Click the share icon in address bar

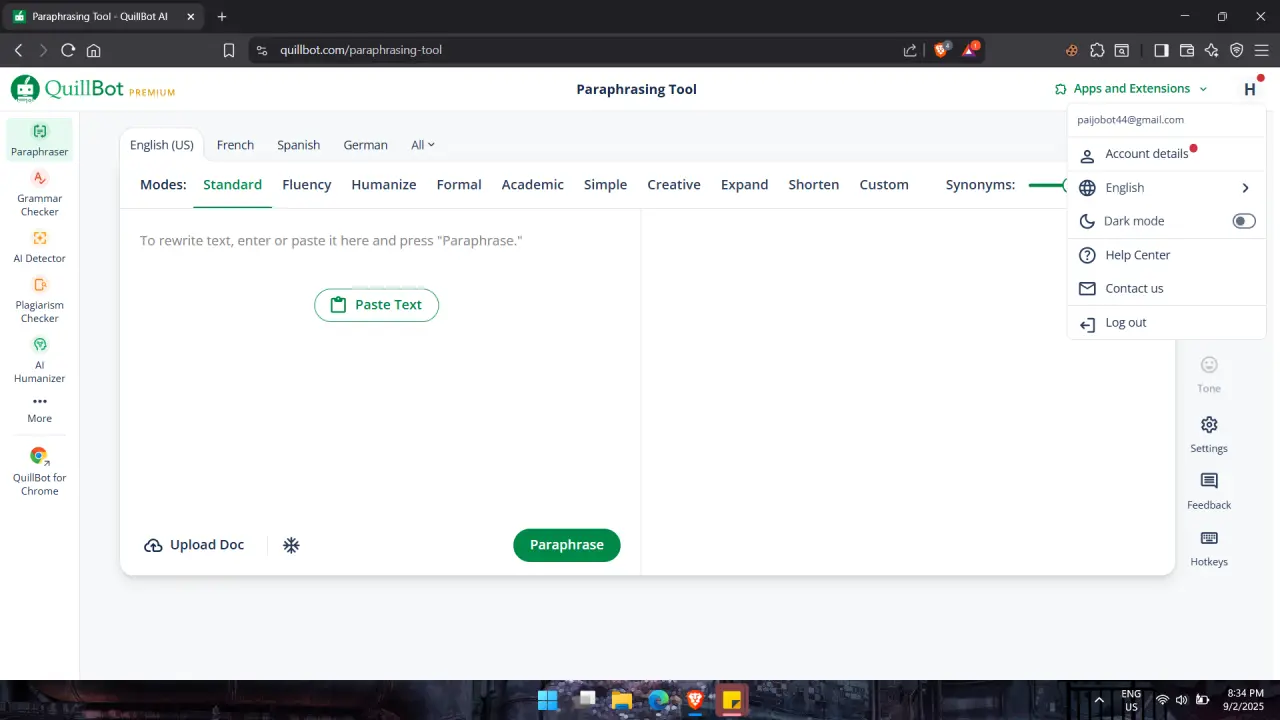point(910,50)
